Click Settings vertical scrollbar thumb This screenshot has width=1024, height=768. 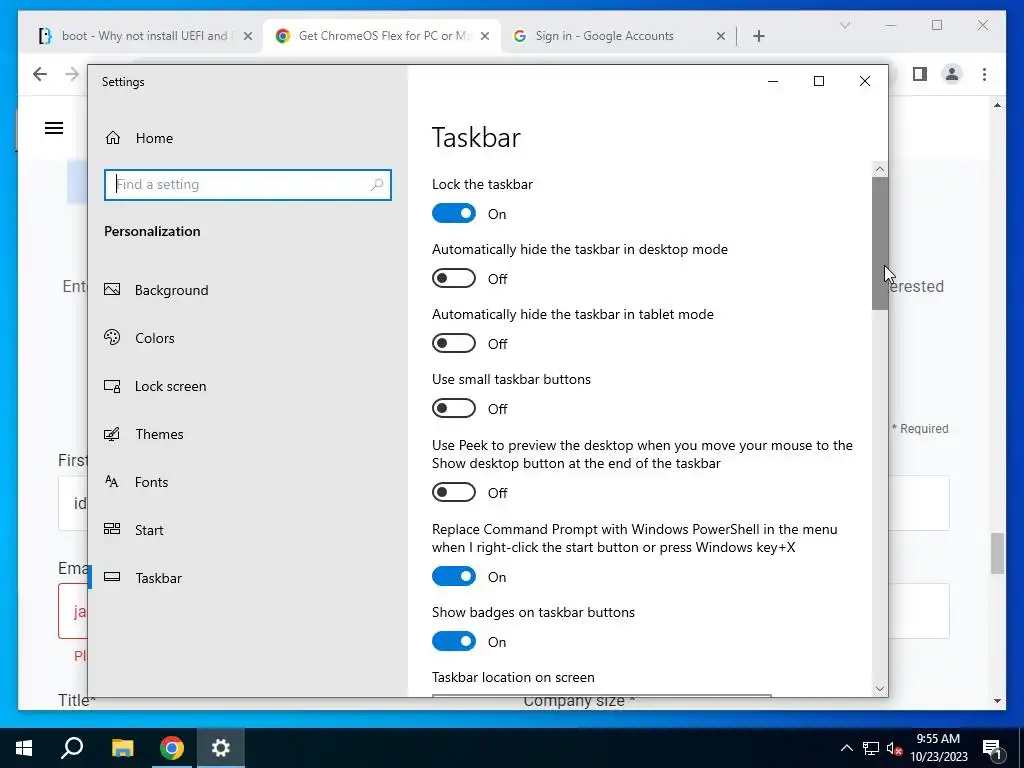click(x=880, y=243)
